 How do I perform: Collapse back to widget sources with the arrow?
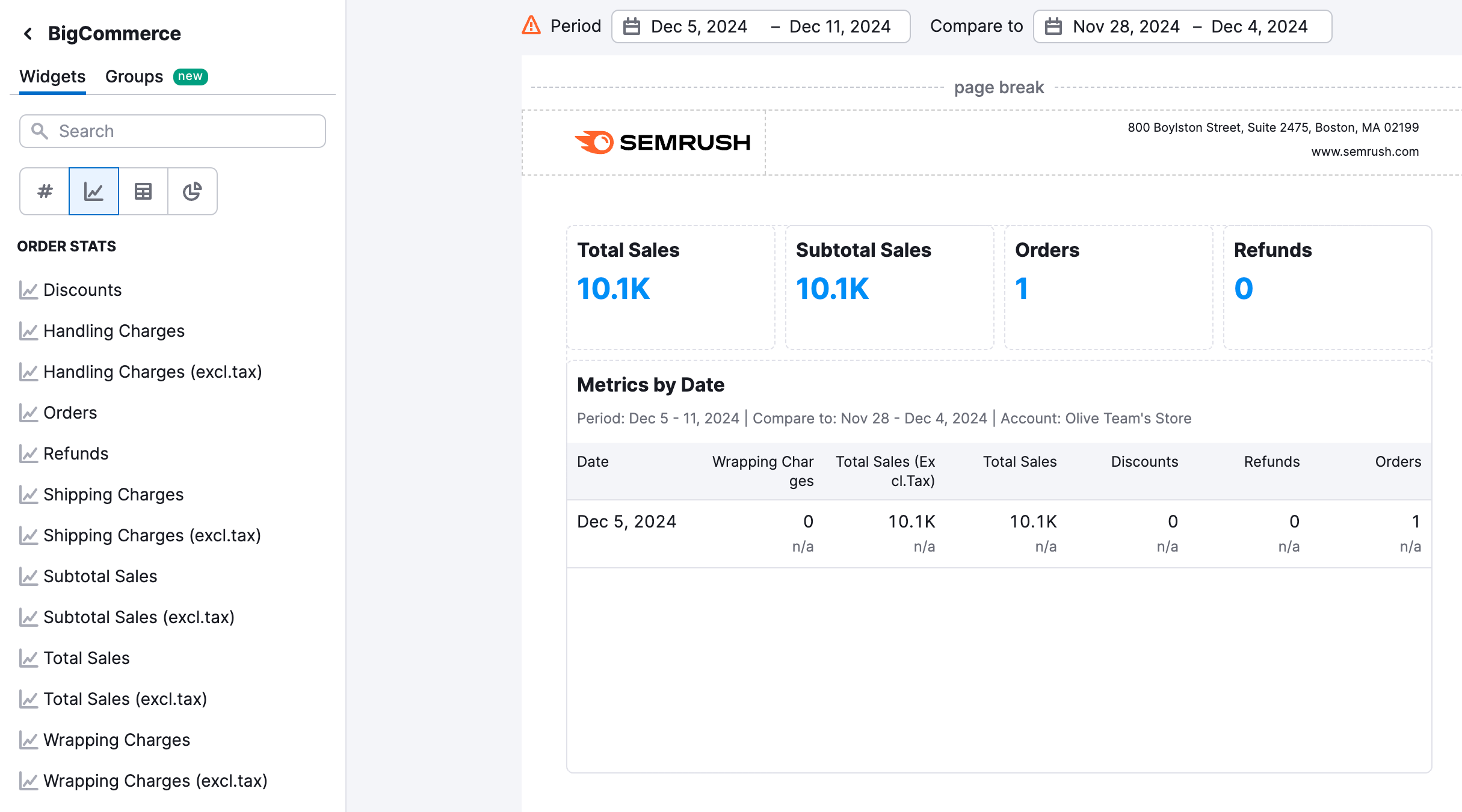pyautogui.click(x=28, y=33)
